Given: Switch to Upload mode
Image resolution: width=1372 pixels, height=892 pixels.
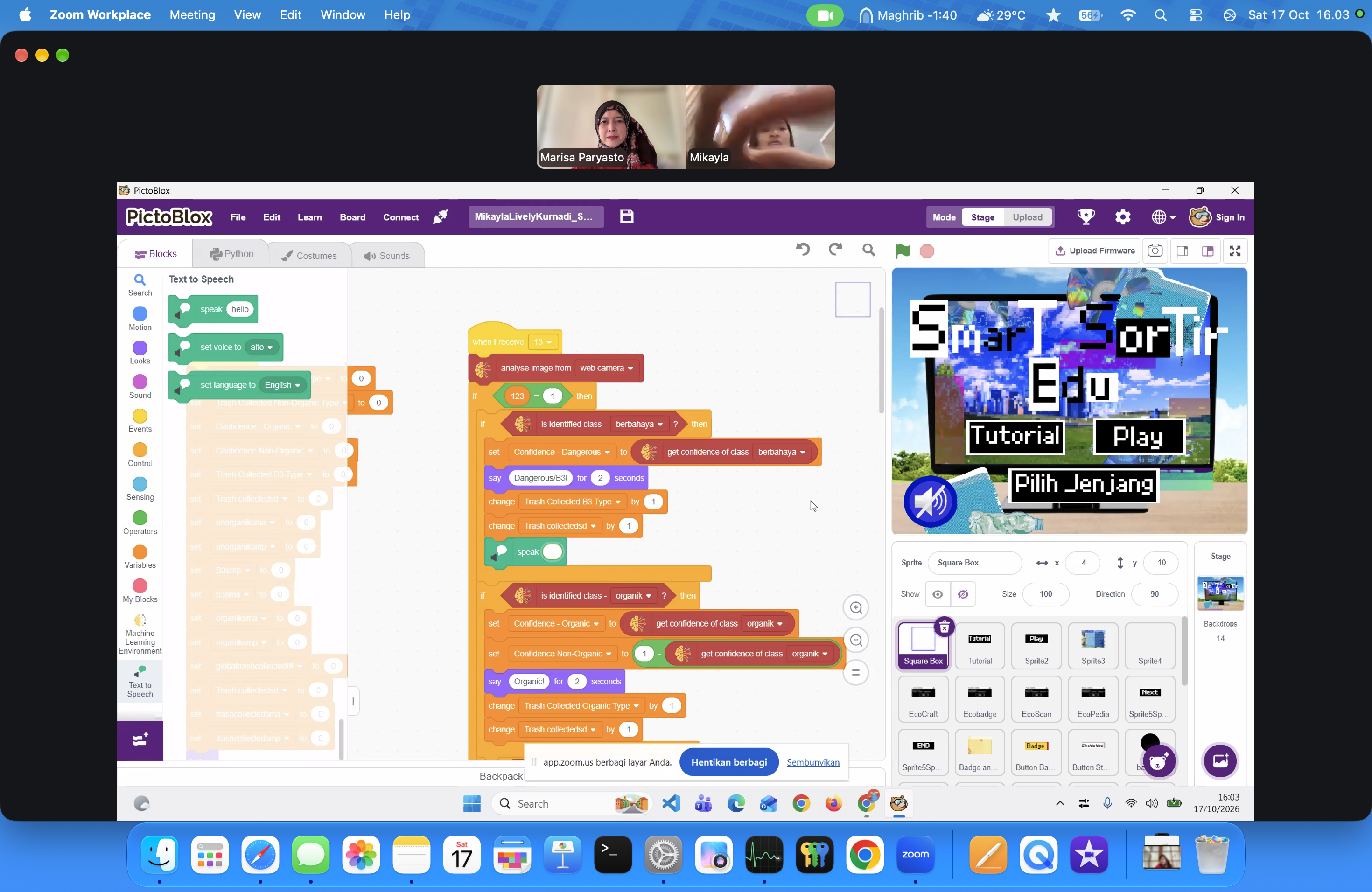Looking at the screenshot, I should click(1027, 217).
